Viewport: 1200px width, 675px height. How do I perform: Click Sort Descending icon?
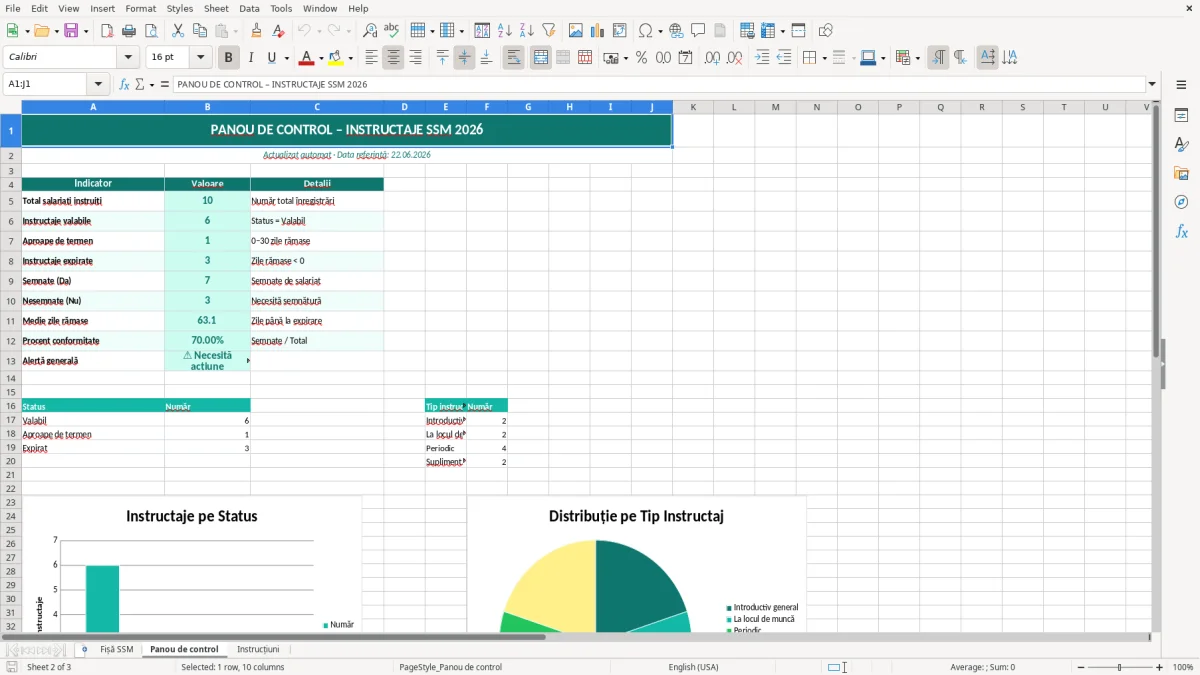527,31
